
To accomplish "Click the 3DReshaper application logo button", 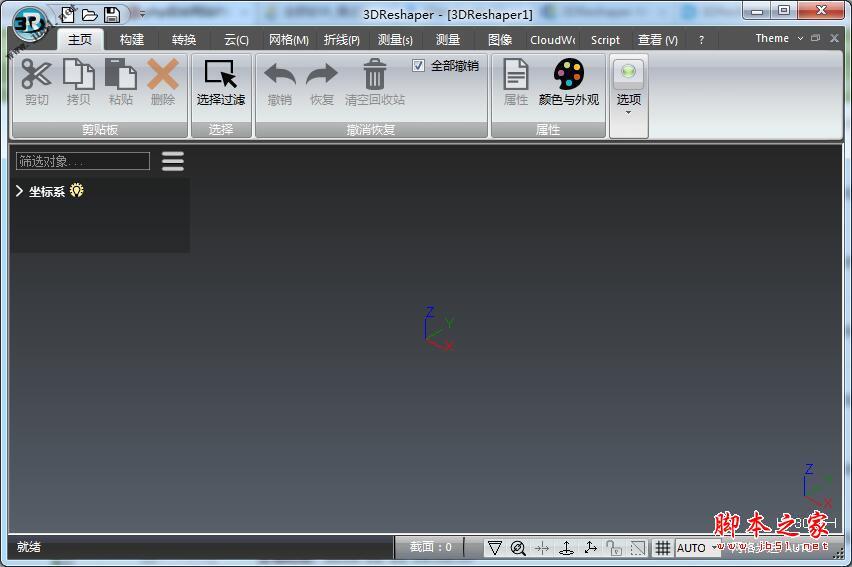I will click(x=30, y=24).
